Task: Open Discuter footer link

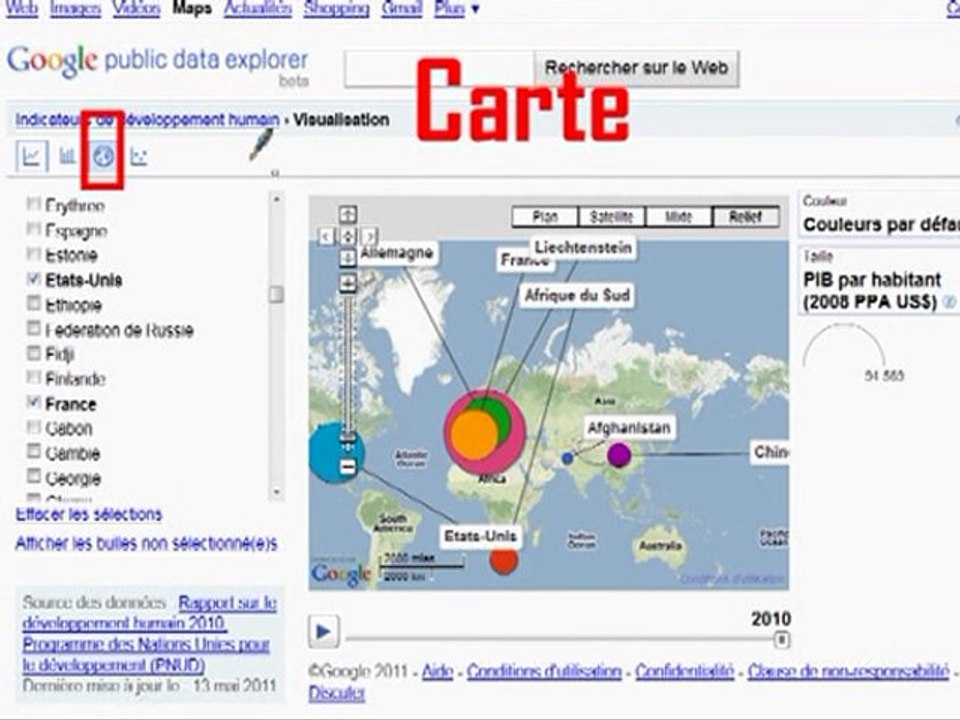Action: click(x=336, y=694)
